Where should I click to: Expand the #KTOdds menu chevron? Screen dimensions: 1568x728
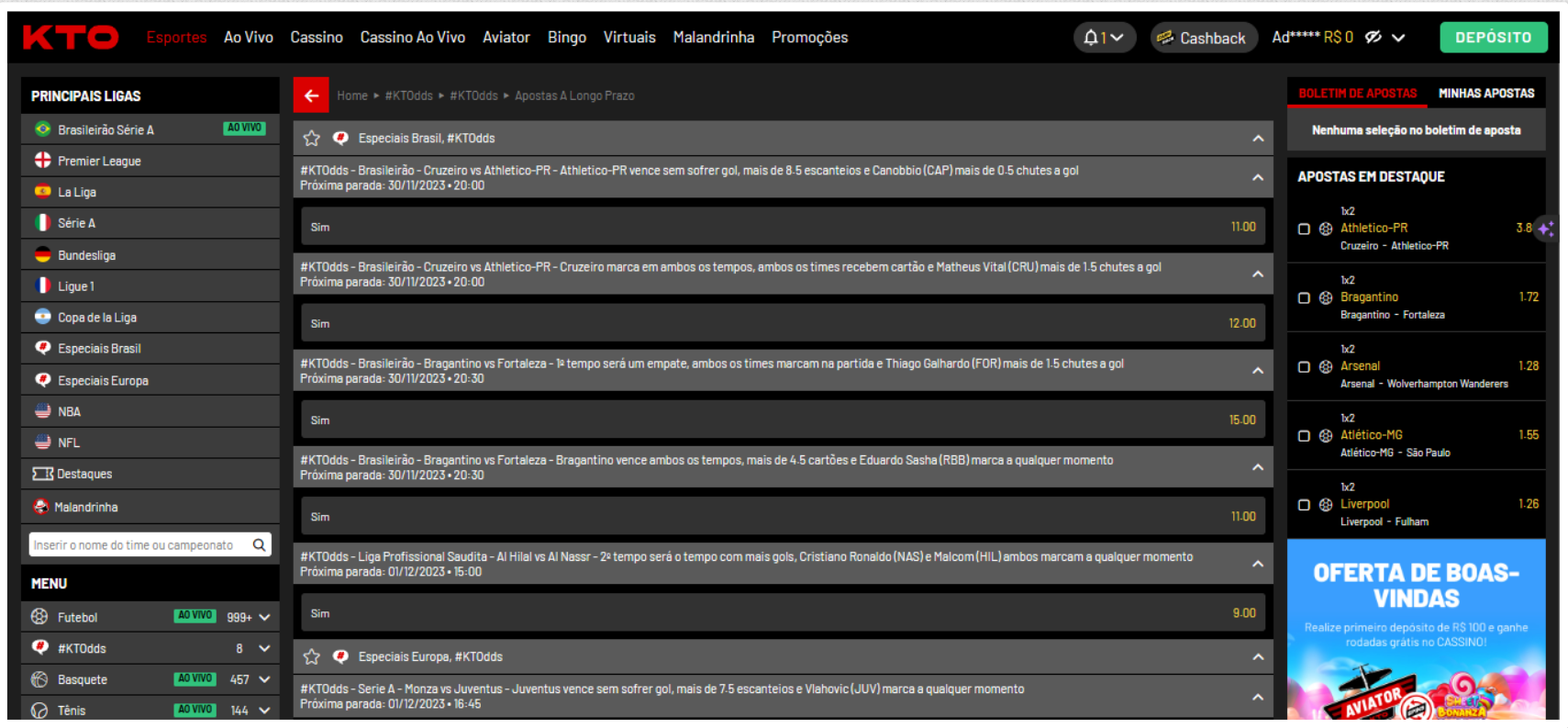(264, 648)
